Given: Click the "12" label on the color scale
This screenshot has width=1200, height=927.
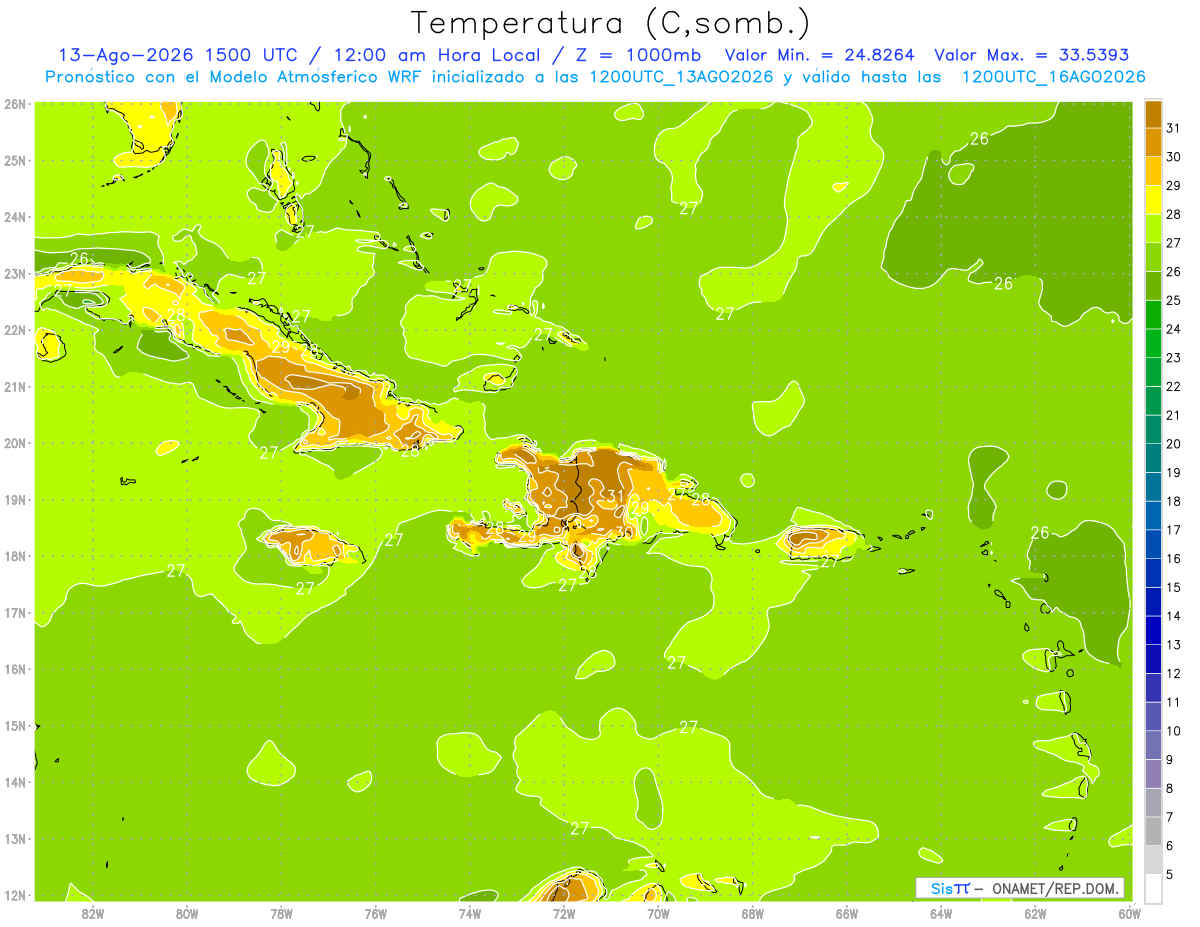Looking at the screenshot, I should pyautogui.click(x=1174, y=673).
